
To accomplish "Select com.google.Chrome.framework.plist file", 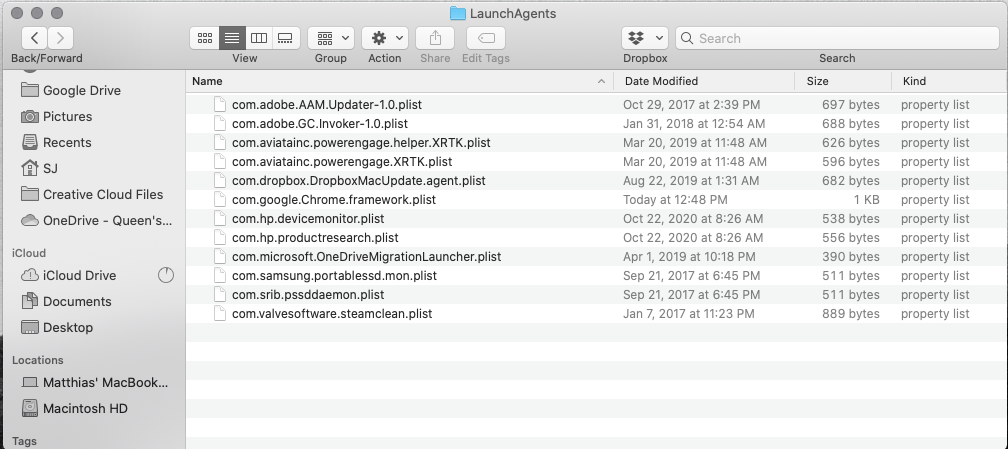I will [x=333, y=200].
